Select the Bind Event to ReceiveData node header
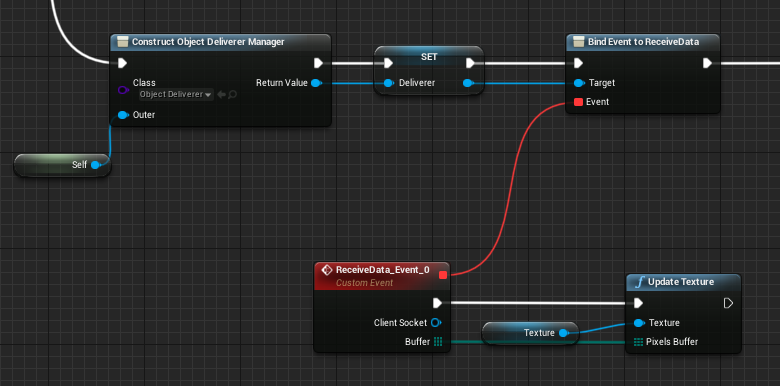The height and width of the screenshot is (386, 780). coord(643,42)
